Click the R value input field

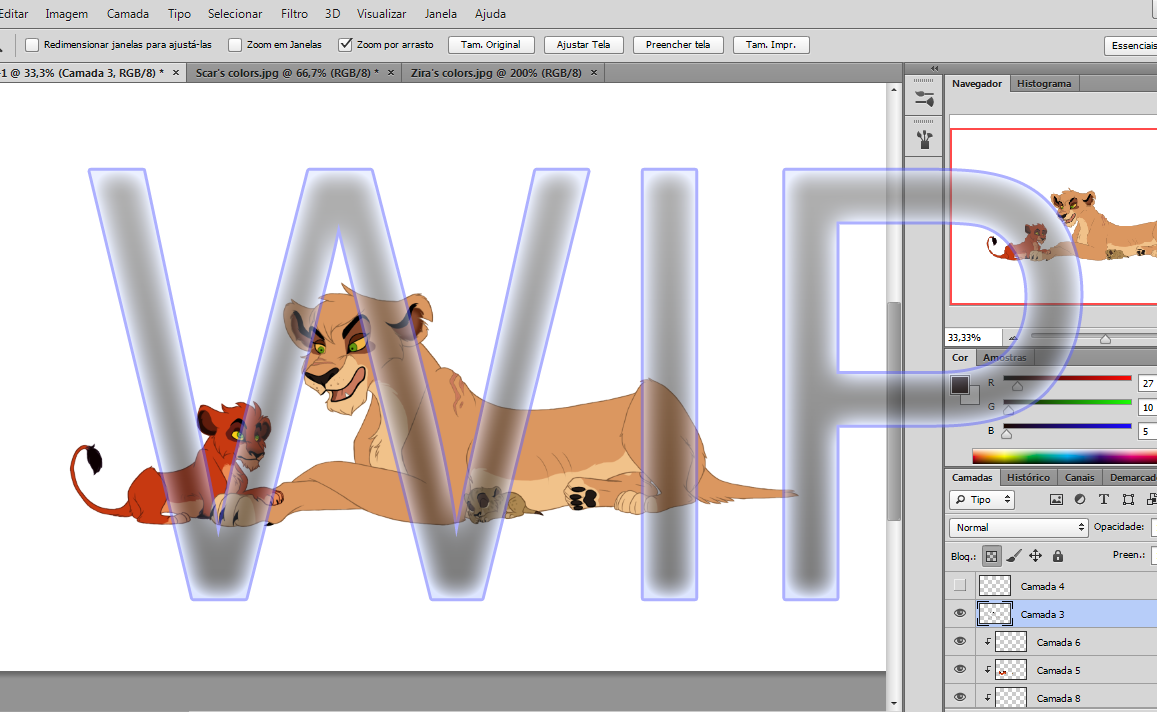coord(1148,383)
